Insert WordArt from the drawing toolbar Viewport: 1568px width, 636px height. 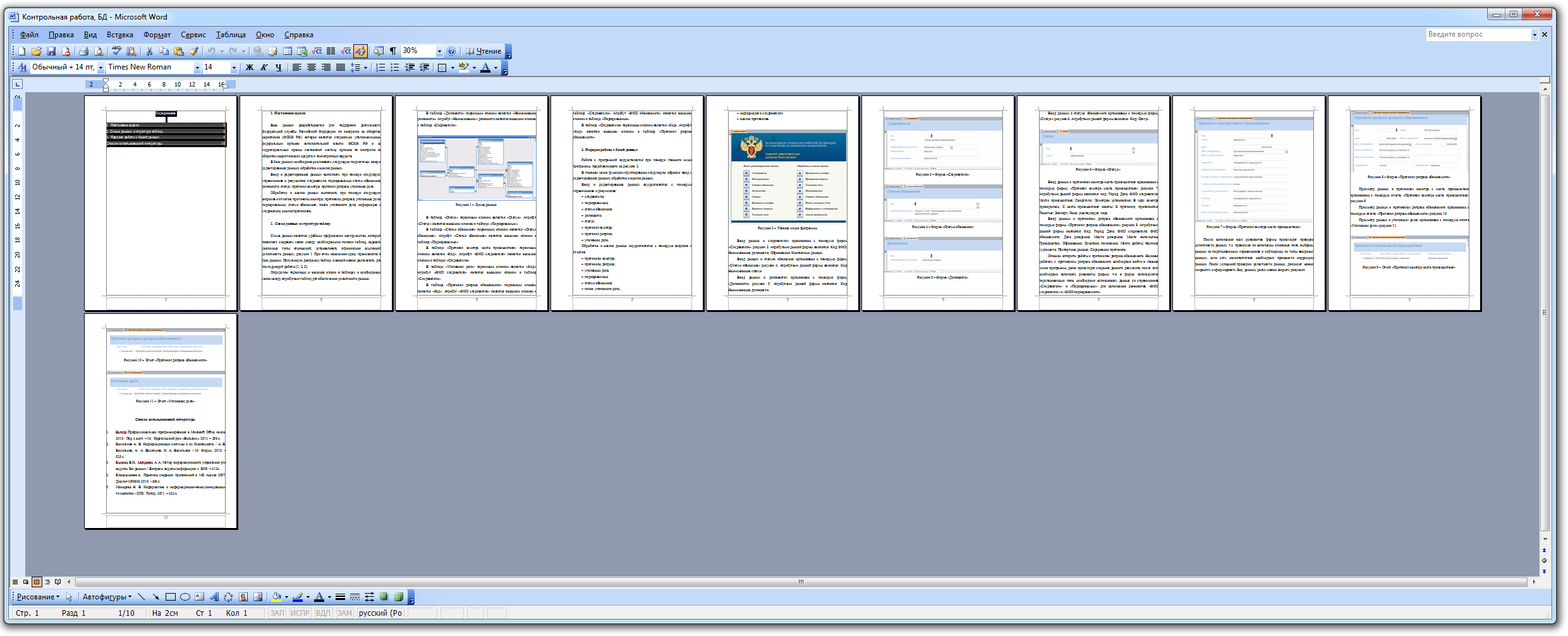214,597
